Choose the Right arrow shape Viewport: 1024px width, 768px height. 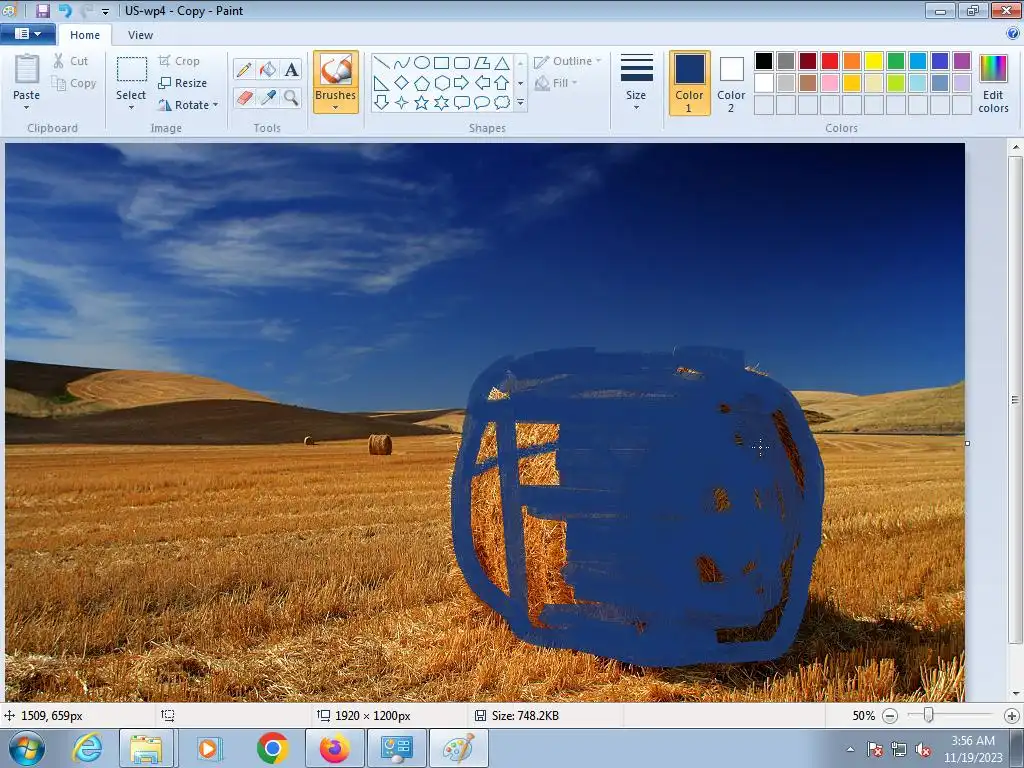(x=462, y=83)
